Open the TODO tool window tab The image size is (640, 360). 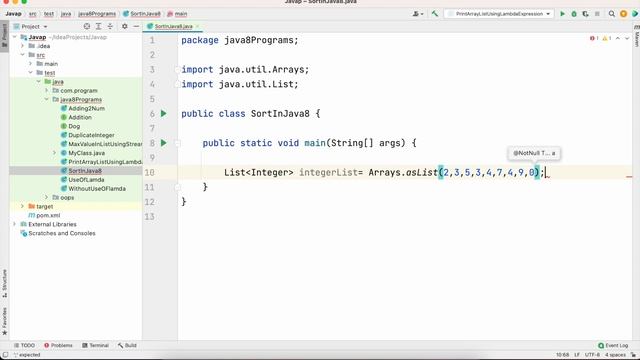(24, 345)
